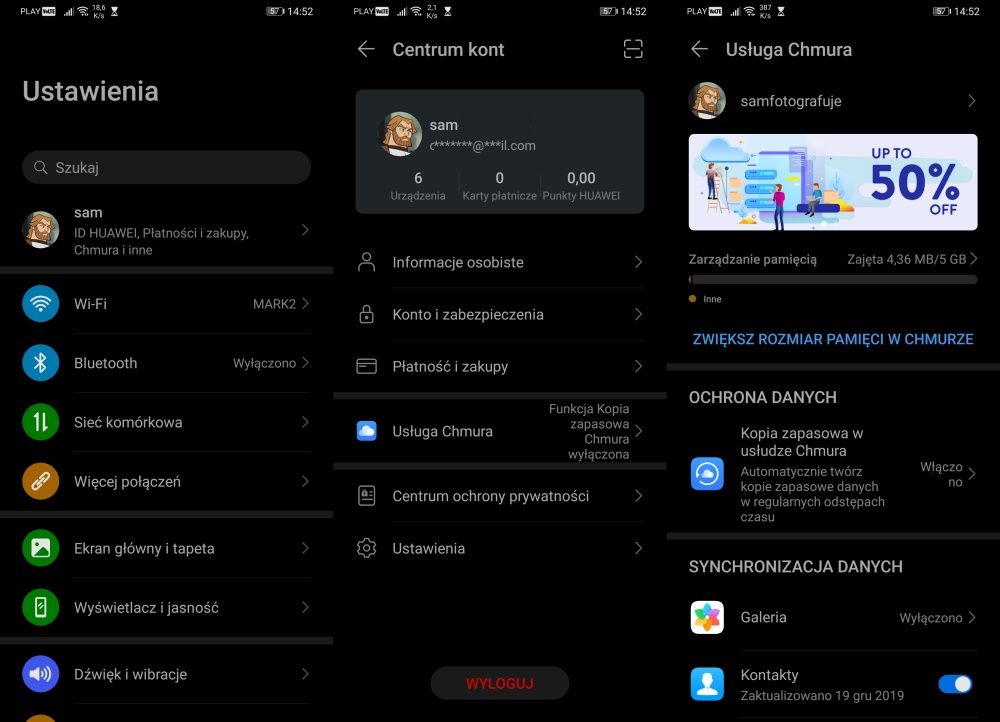
Task: Expand sam account row chevron
Action: [305, 230]
